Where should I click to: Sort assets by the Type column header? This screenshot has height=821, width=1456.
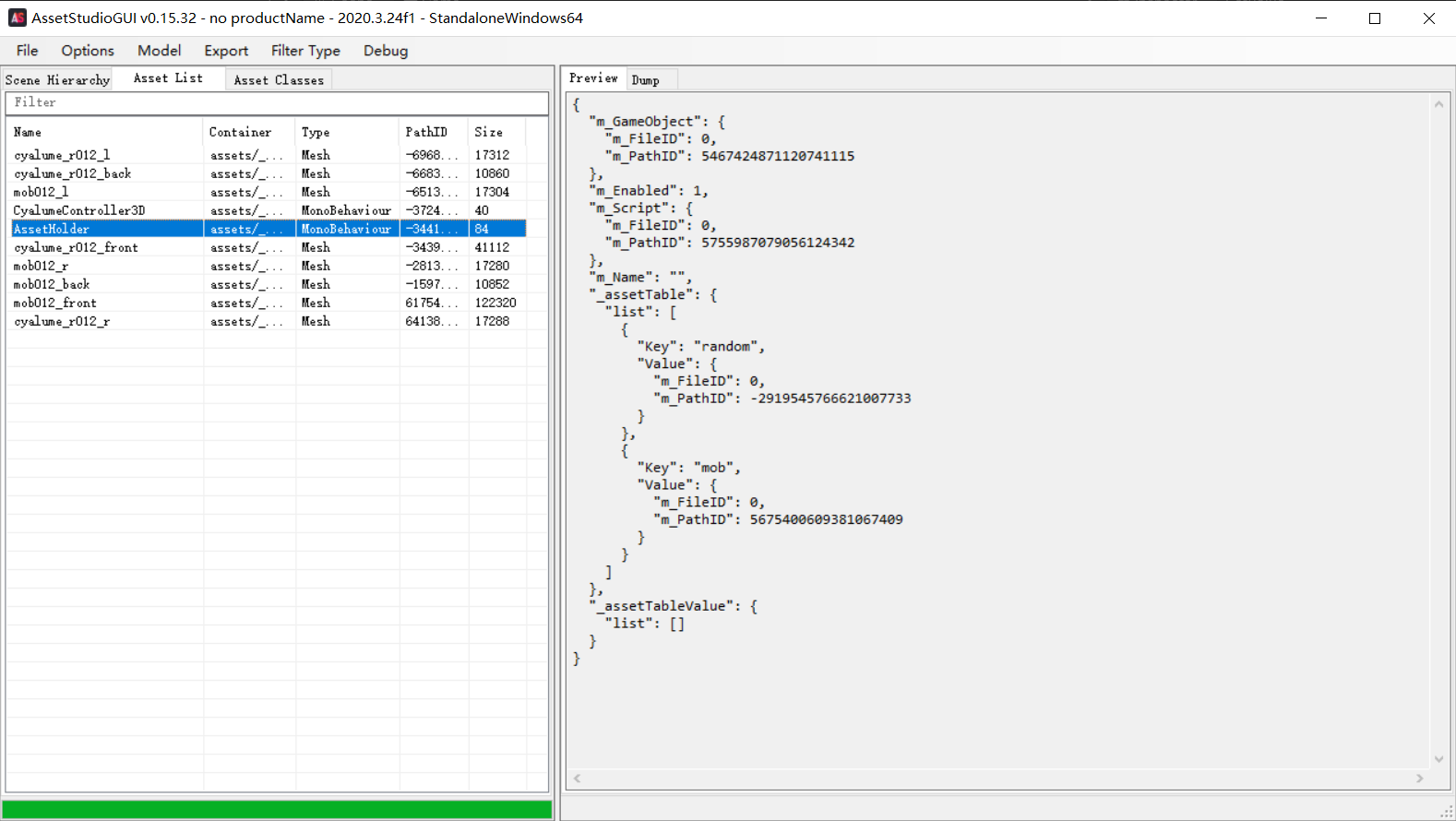click(x=347, y=132)
